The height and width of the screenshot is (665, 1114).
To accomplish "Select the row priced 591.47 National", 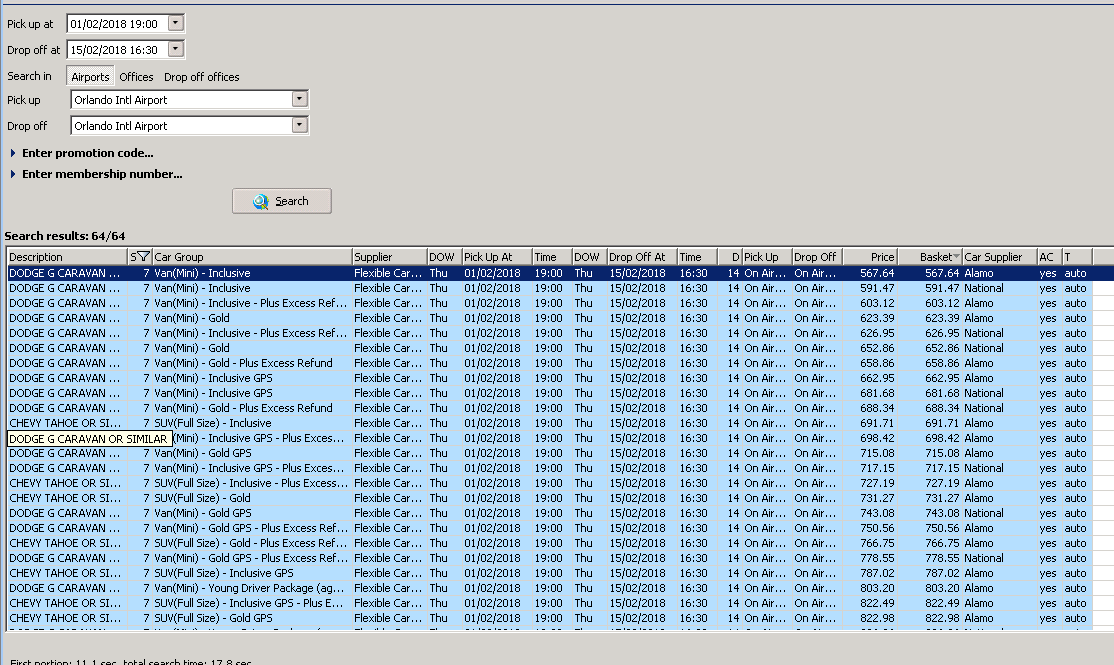I will pos(550,288).
